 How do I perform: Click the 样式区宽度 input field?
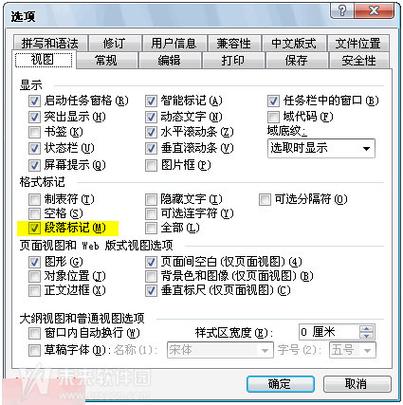pyautogui.click(x=329, y=332)
